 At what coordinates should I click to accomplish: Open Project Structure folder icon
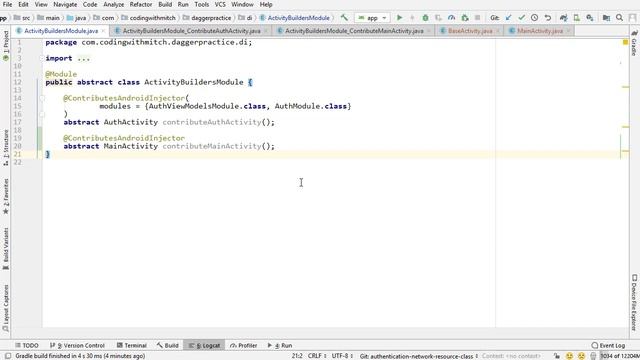[606, 18]
